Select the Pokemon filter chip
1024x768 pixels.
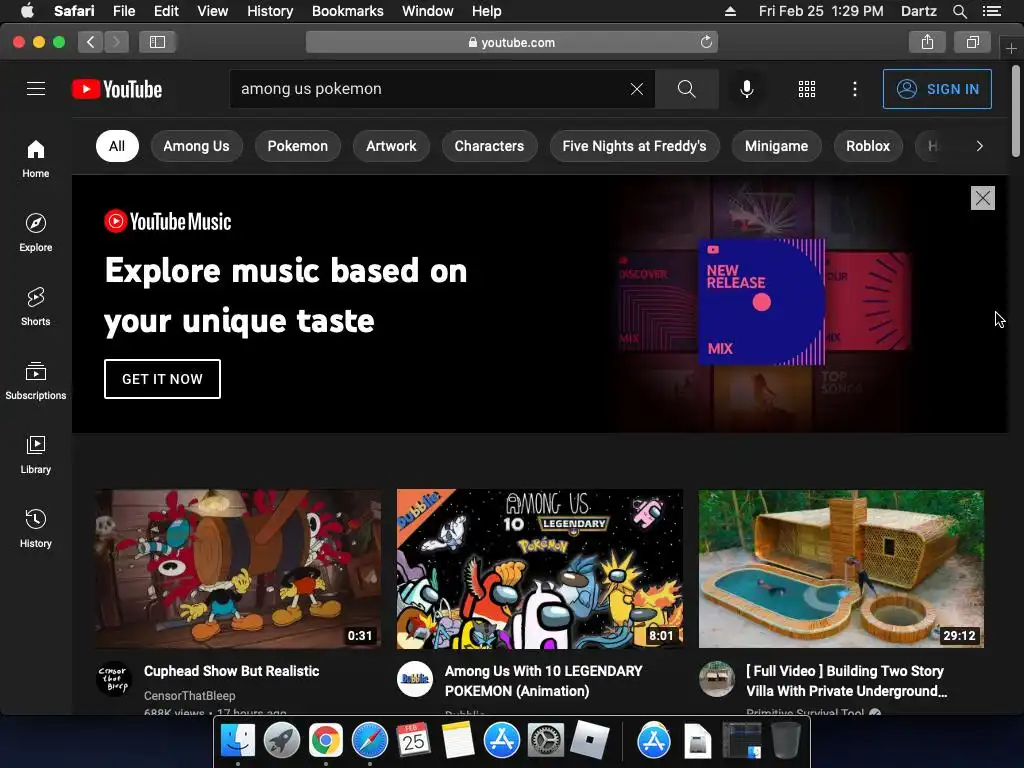point(298,146)
